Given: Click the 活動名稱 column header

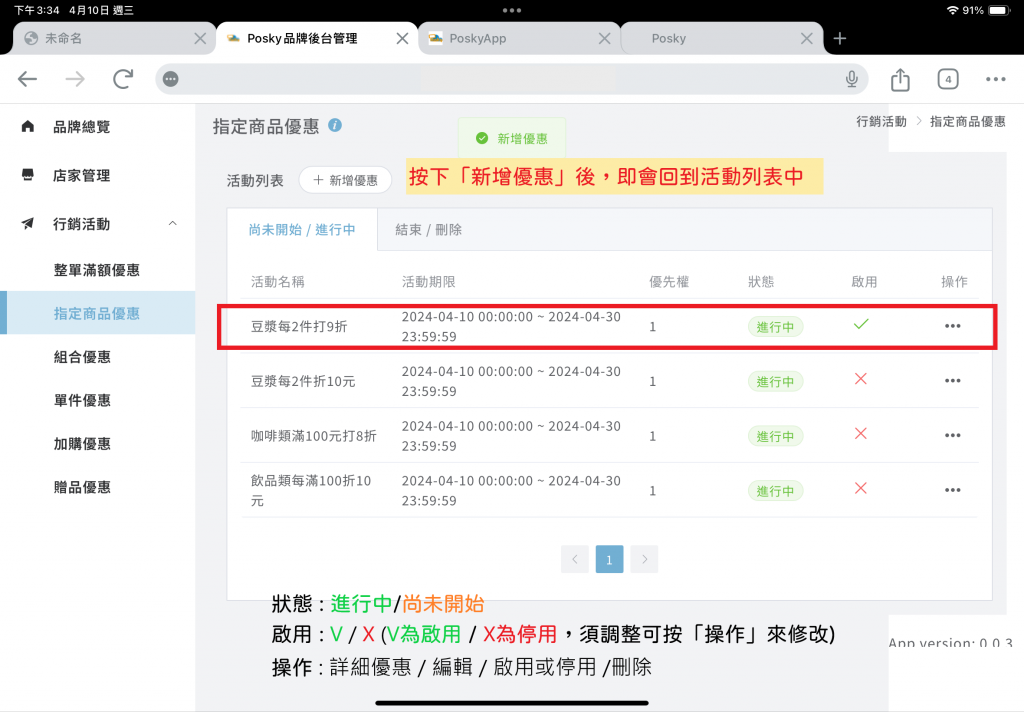Looking at the screenshot, I should tap(278, 282).
